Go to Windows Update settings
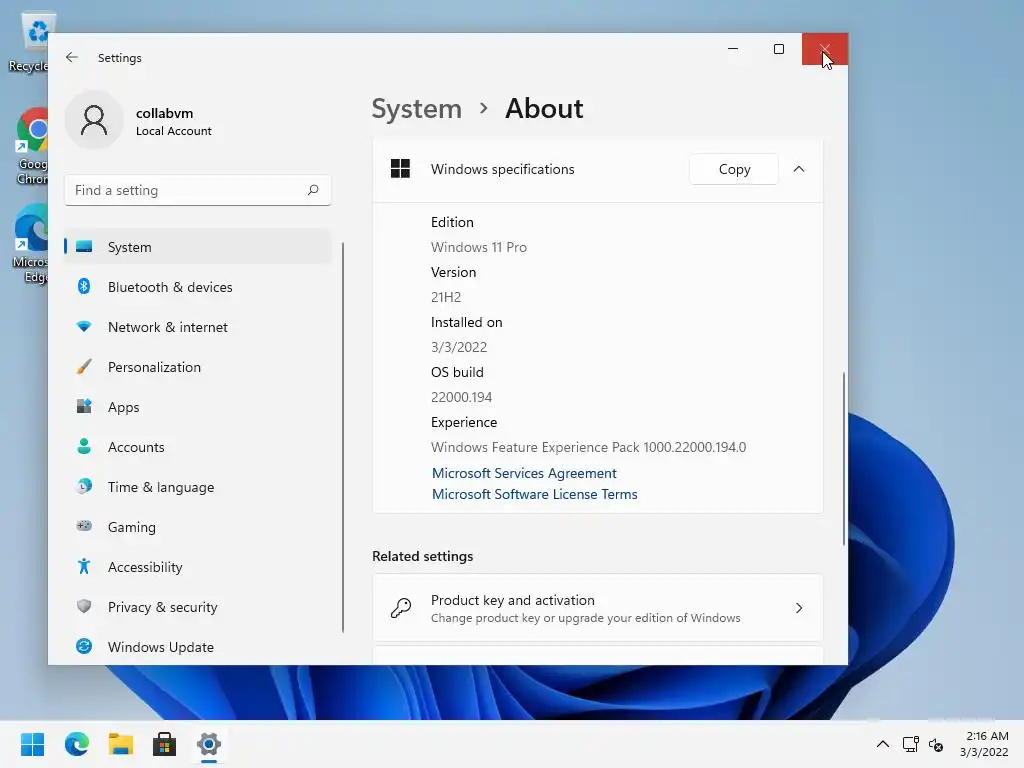The image size is (1024, 768). tap(198, 647)
